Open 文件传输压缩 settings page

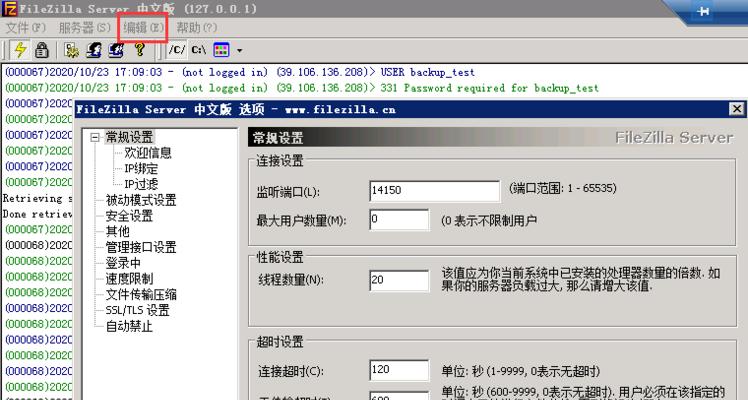point(141,295)
